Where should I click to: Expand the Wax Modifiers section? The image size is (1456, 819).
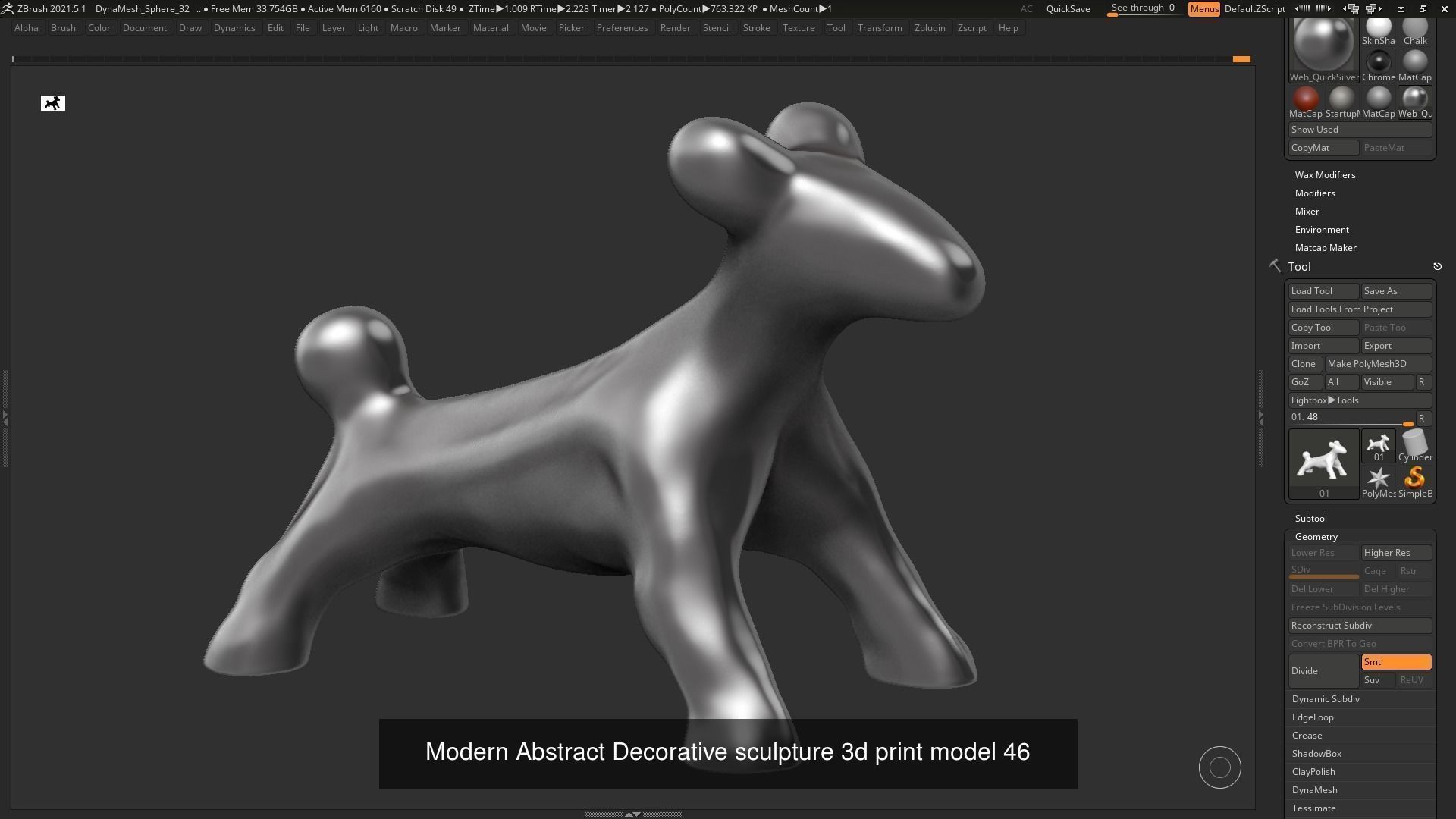1325,175
